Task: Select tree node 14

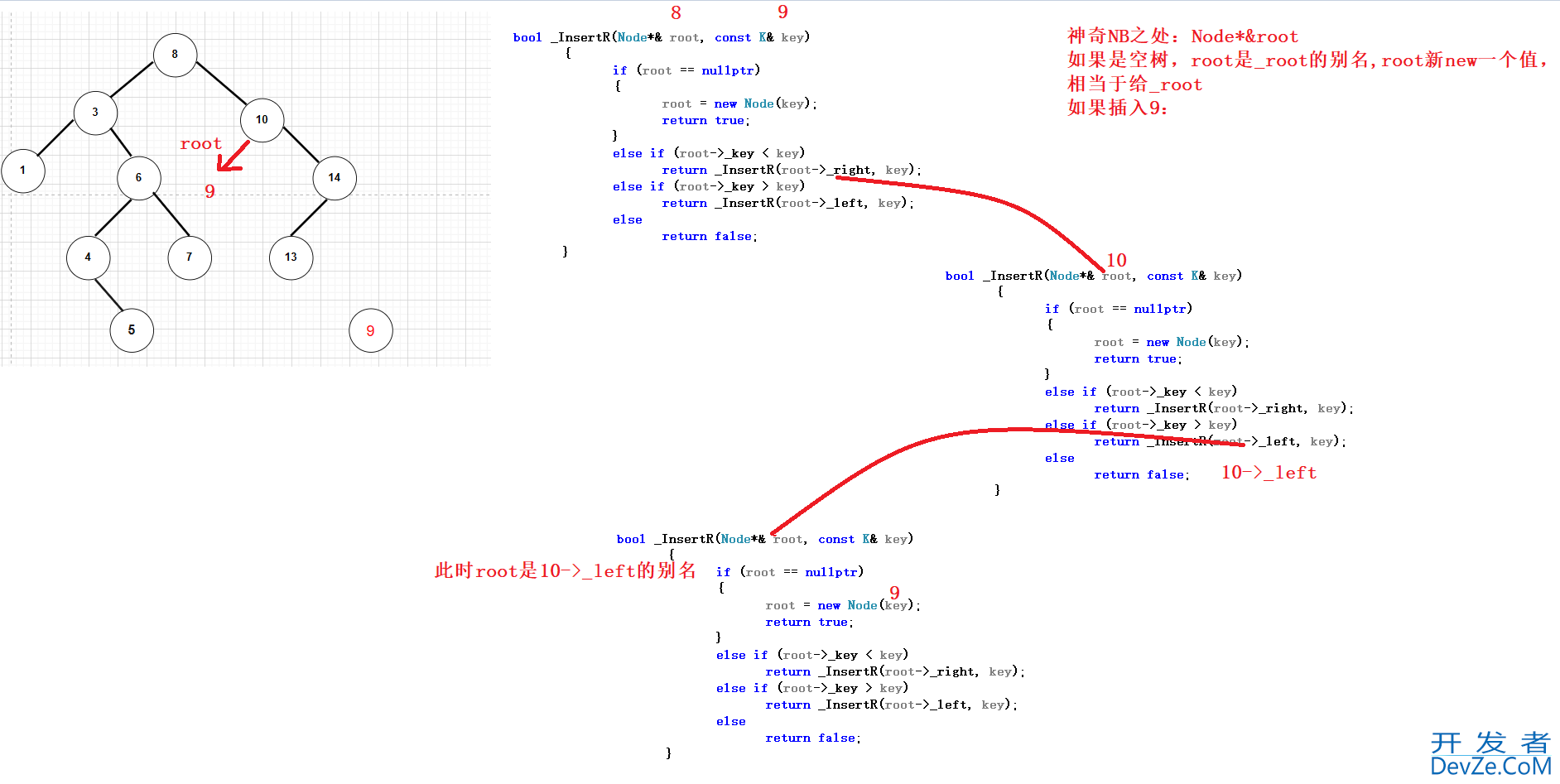Action: click(x=335, y=178)
